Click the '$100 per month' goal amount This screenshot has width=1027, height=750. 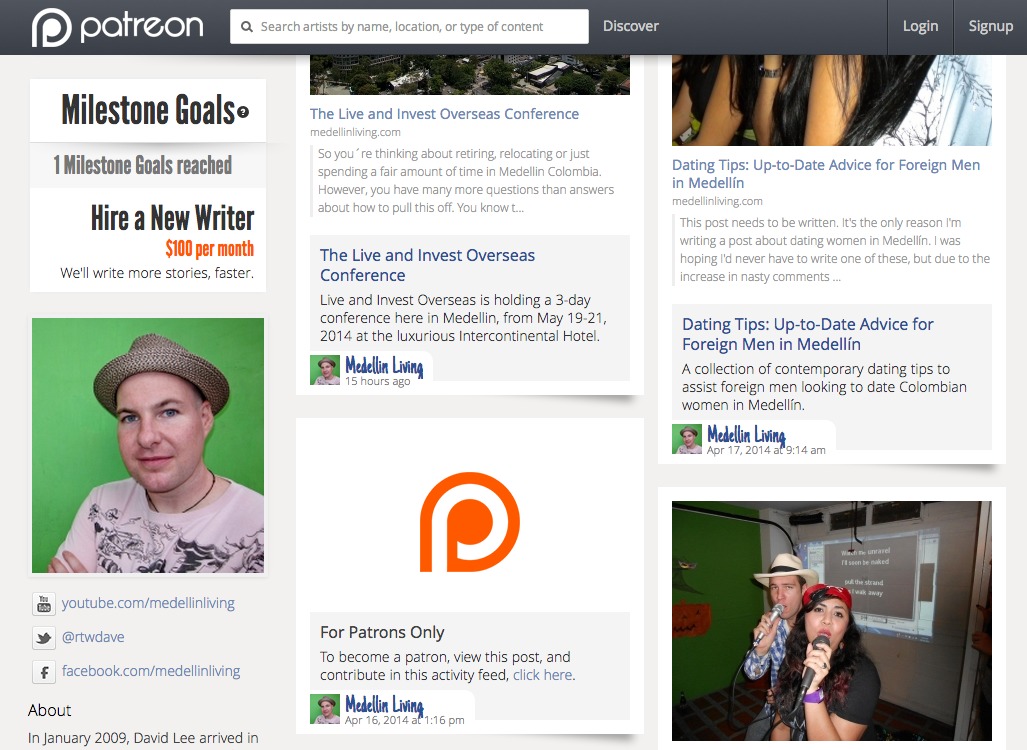[210, 249]
